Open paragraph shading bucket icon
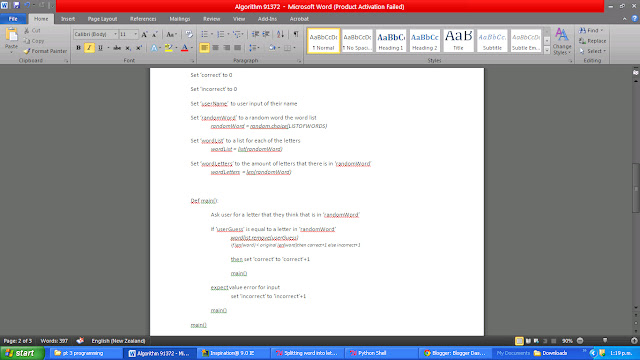Viewport: 640px width, 360px height. (272, 48)
